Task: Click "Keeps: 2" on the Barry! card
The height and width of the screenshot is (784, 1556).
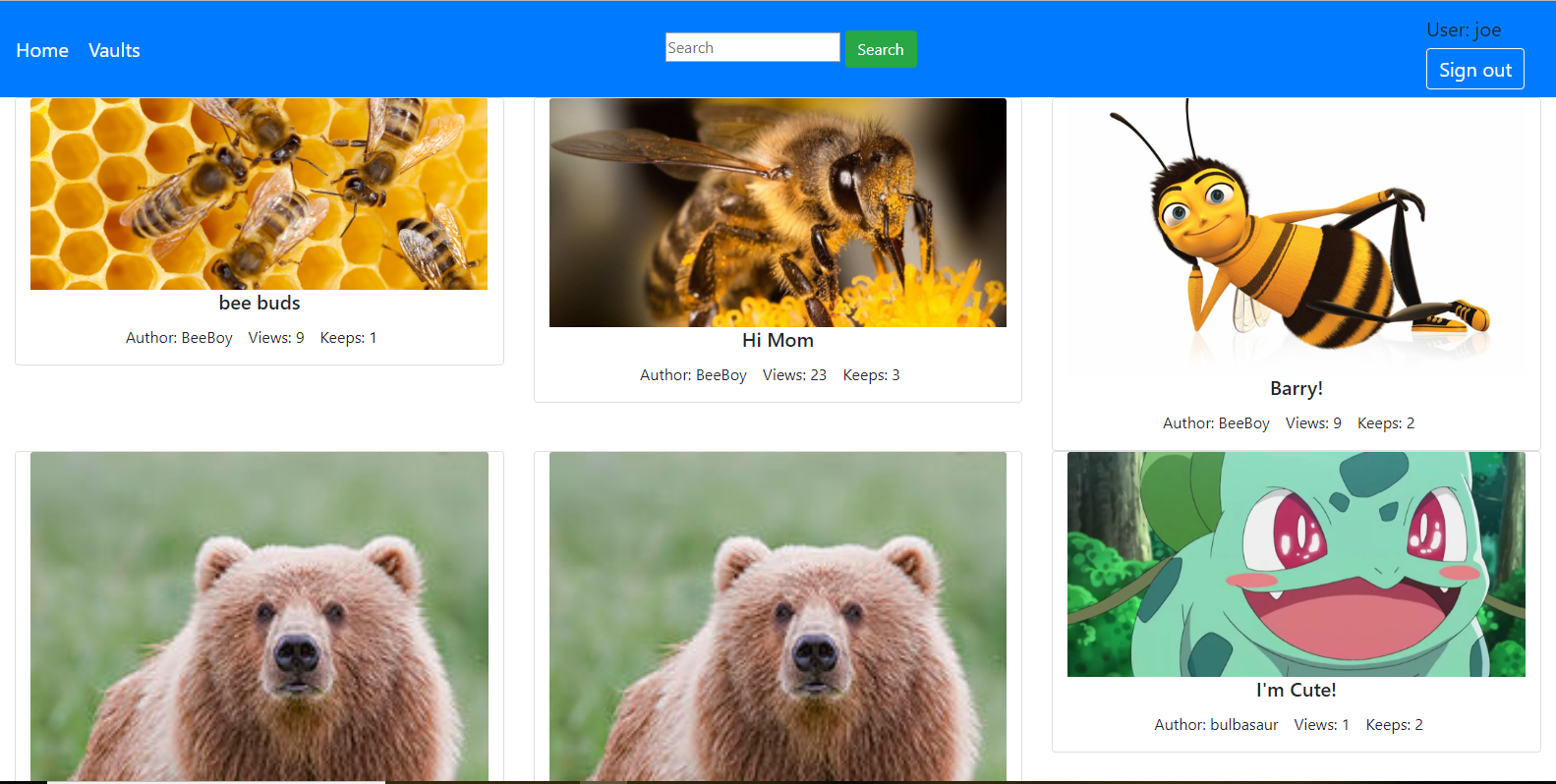Action: point(1386,423)
